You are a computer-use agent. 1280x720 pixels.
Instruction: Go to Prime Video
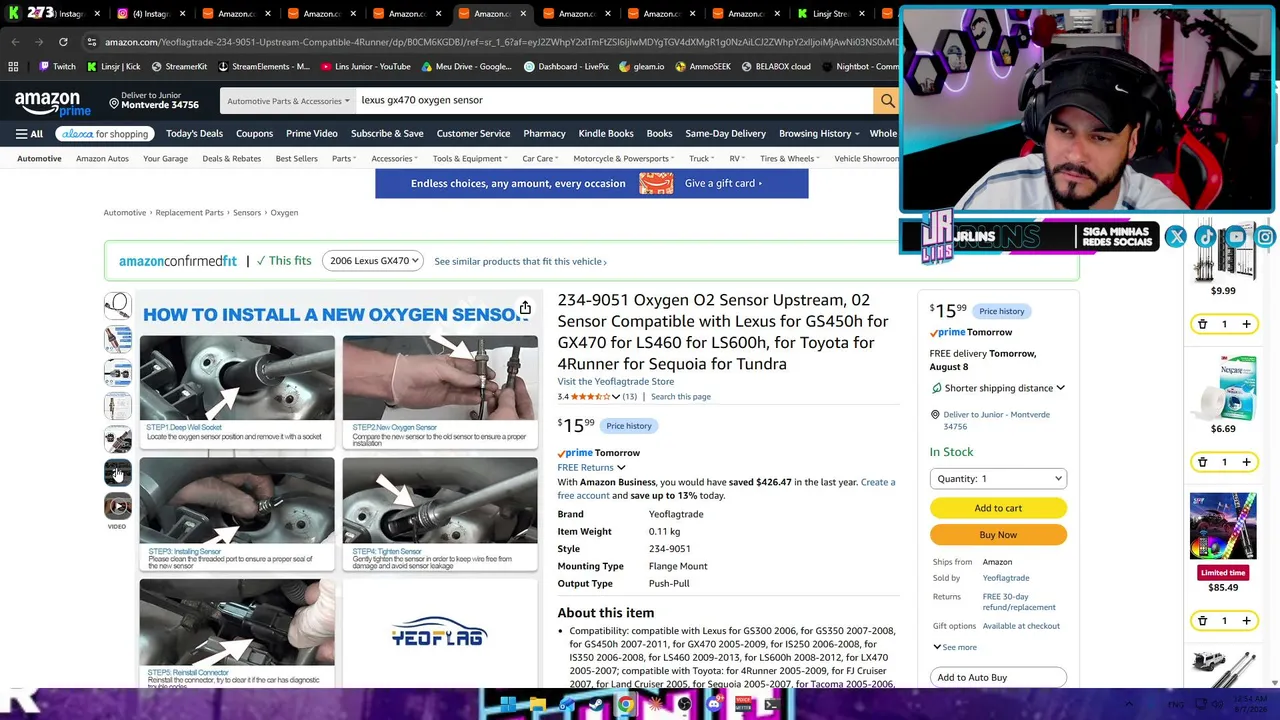point(312,134)
